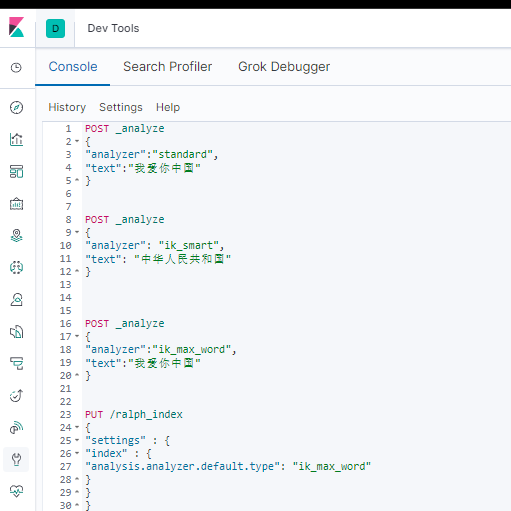511x511 pixels.
Task: Open Discover compass icon in sidebar
Action: tap(16, 107)
